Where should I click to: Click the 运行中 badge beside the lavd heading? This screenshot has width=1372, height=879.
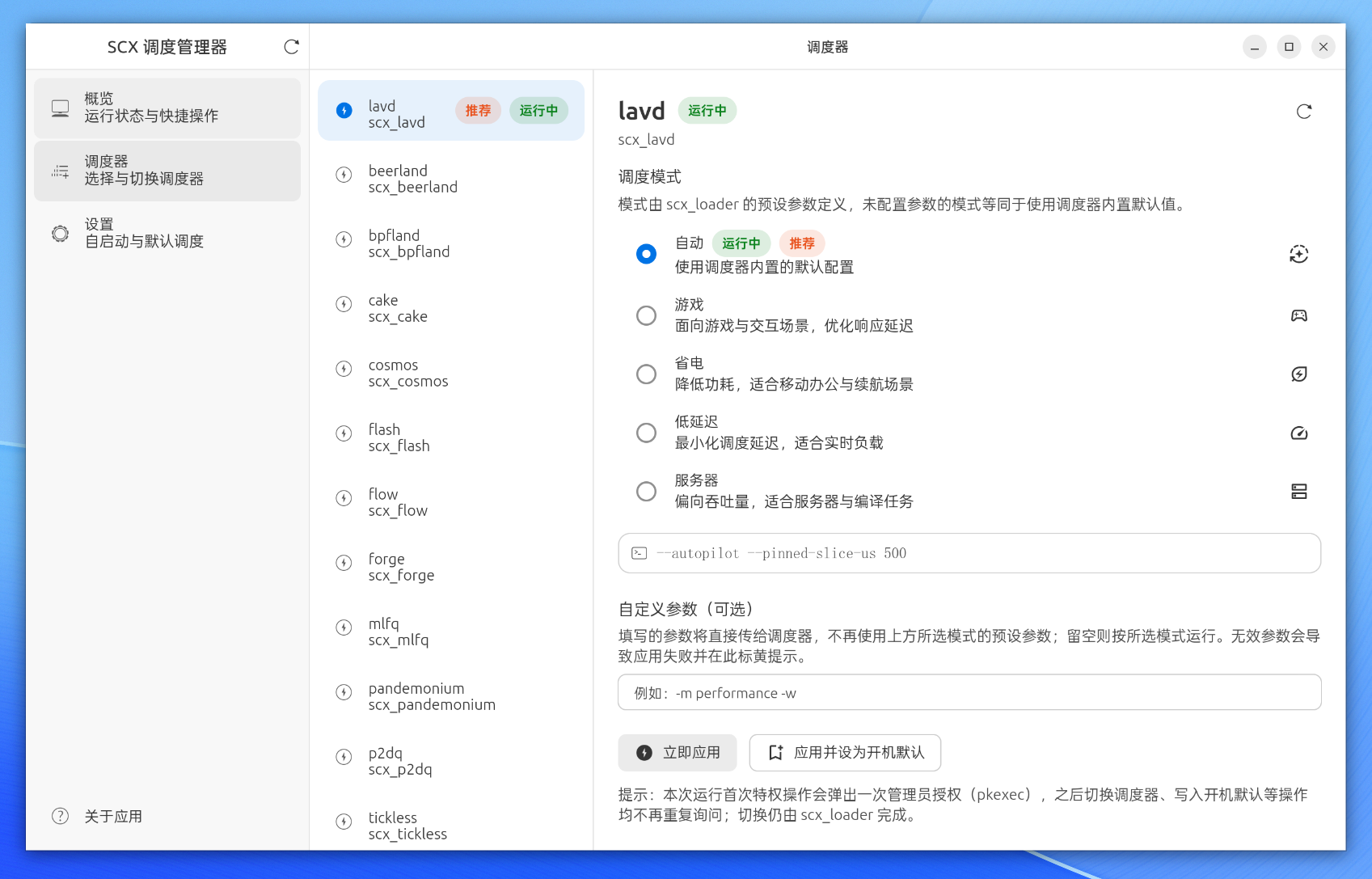[x=707, y=111]
